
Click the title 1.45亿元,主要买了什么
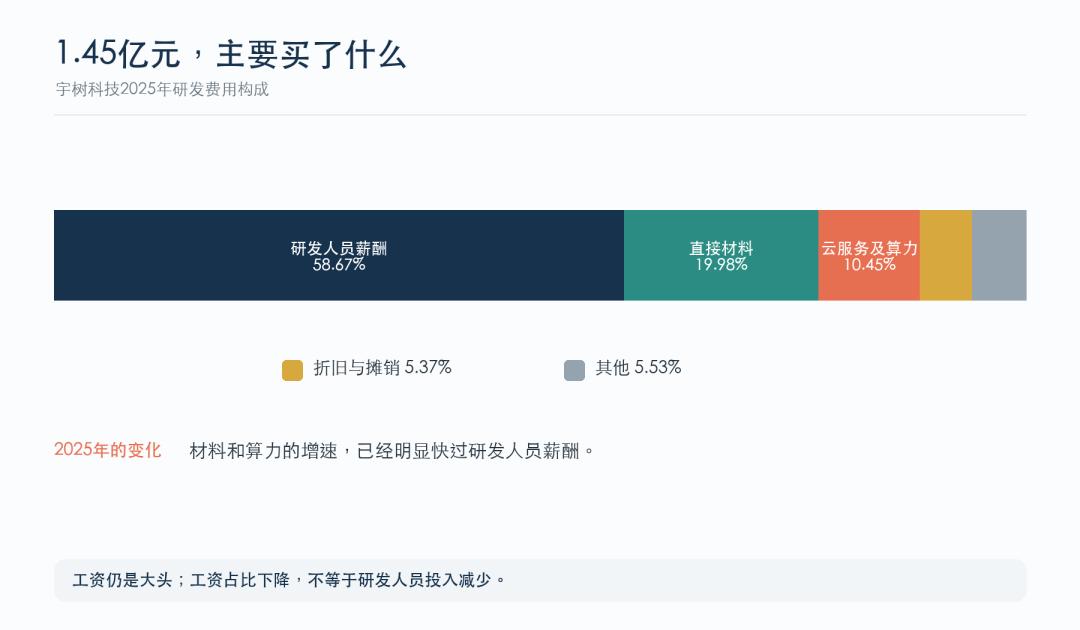231,54
